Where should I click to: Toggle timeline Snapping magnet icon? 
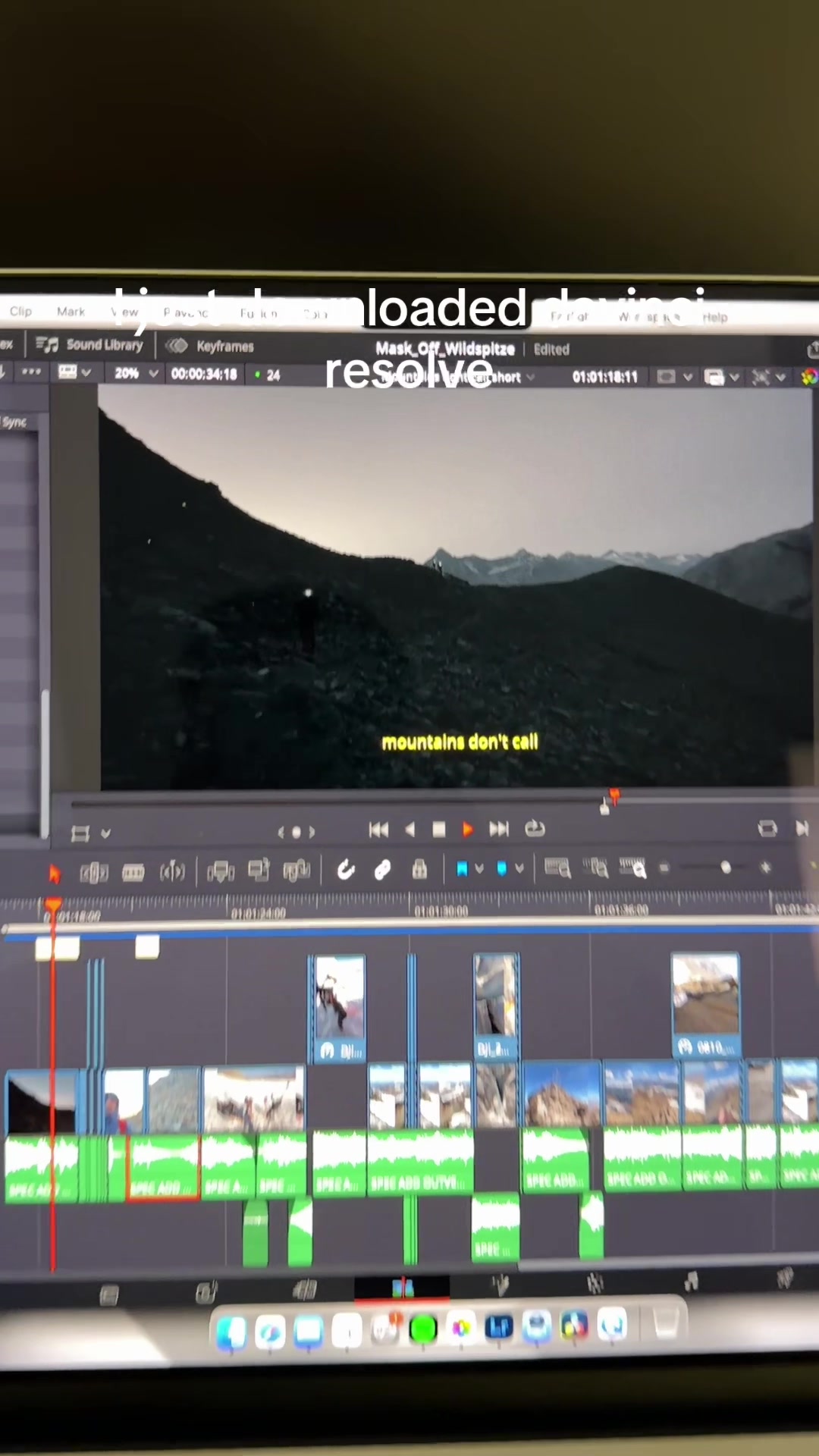pyautogui.click(x=346, y=870)
